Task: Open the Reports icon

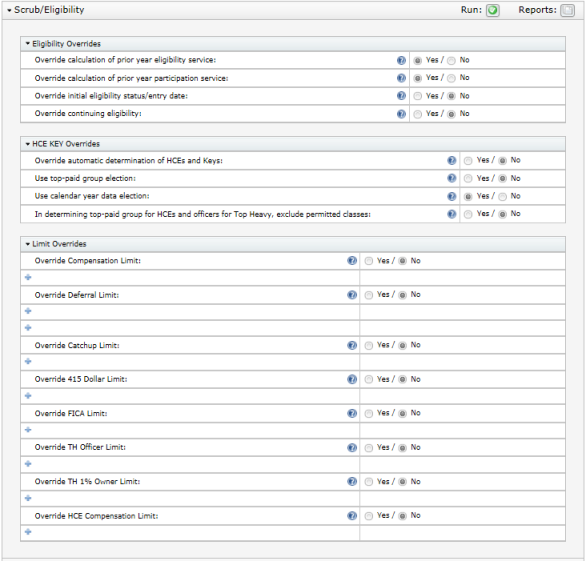Action: (x=567, y=10)
